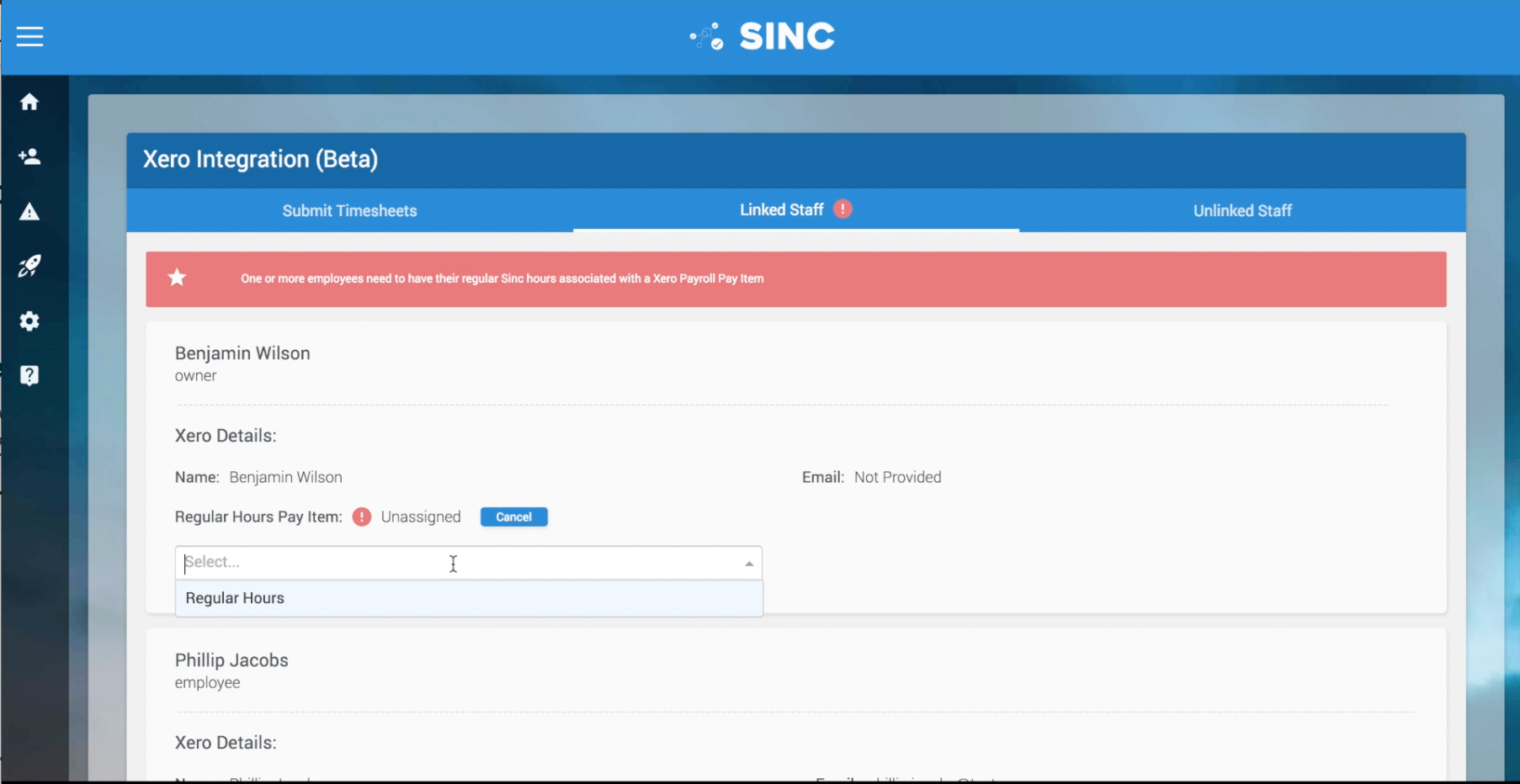Screen dimensions: 1520x784
Task: Switch to Linked Staff tab
Action: coord(796,210)
